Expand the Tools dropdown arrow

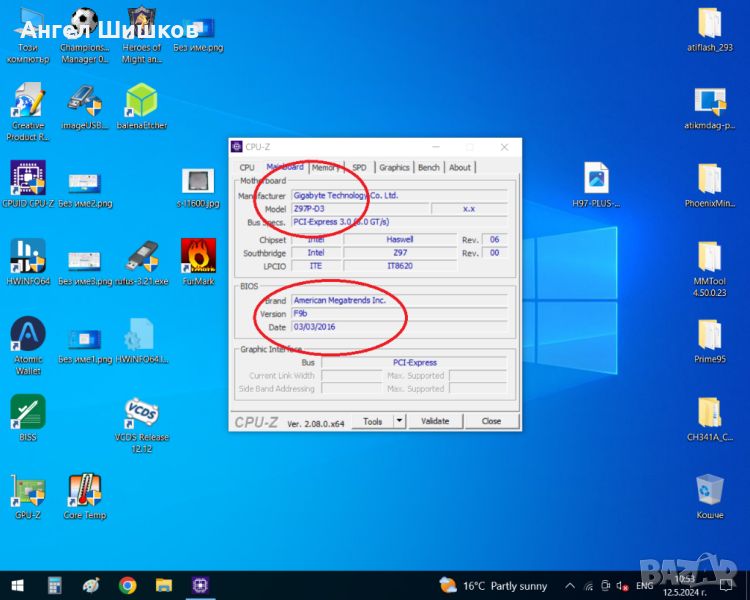point(399,421)
